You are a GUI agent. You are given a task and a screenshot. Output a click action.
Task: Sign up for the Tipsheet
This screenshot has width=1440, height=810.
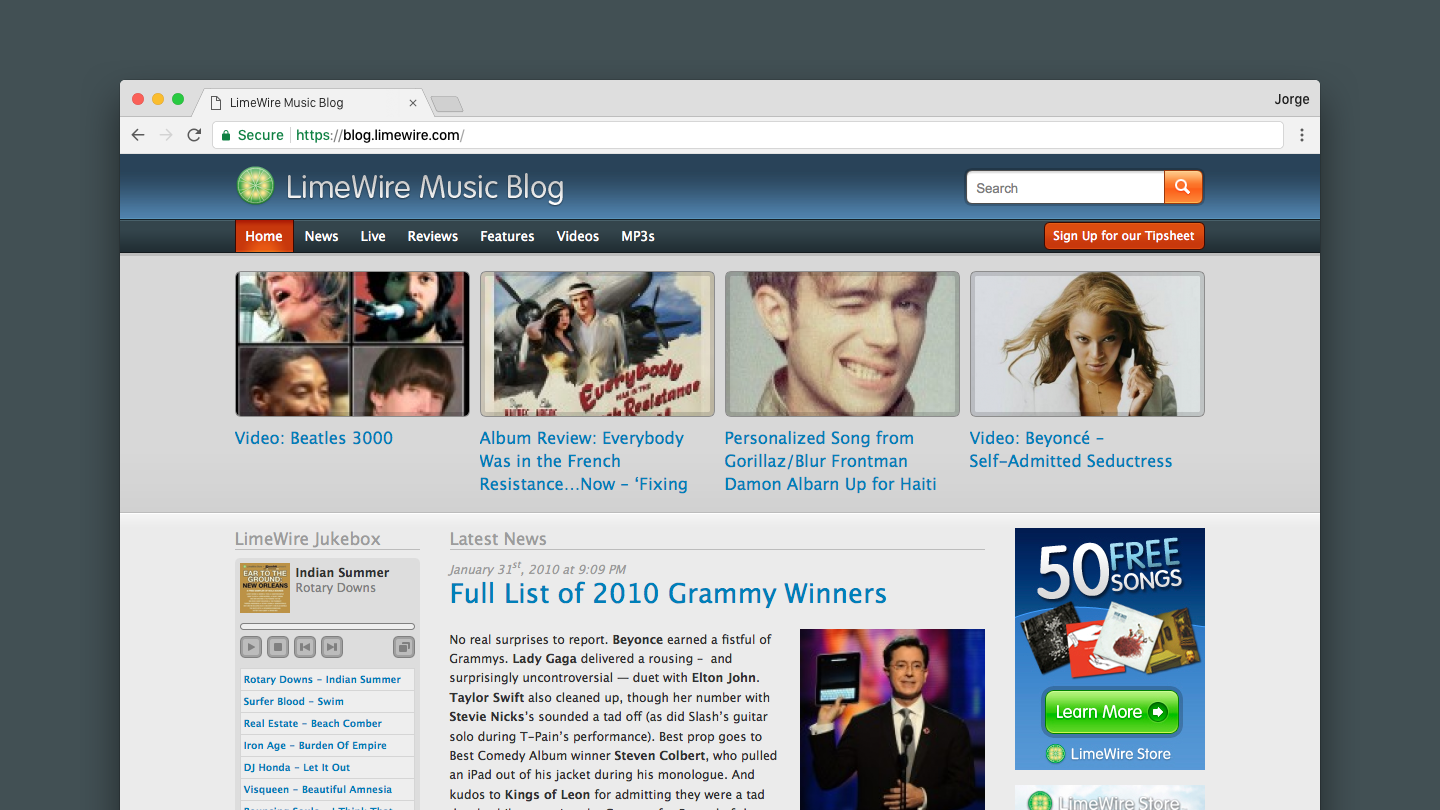point(1123,236)
